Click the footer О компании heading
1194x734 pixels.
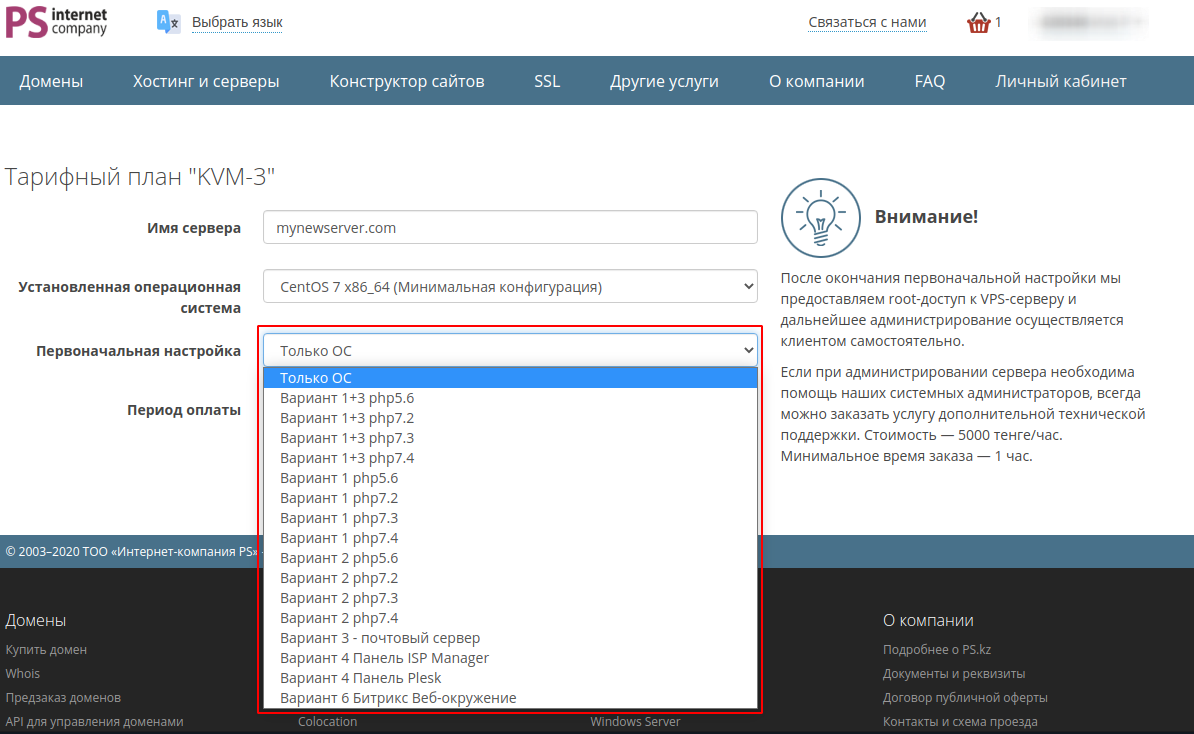coord(928,620)
